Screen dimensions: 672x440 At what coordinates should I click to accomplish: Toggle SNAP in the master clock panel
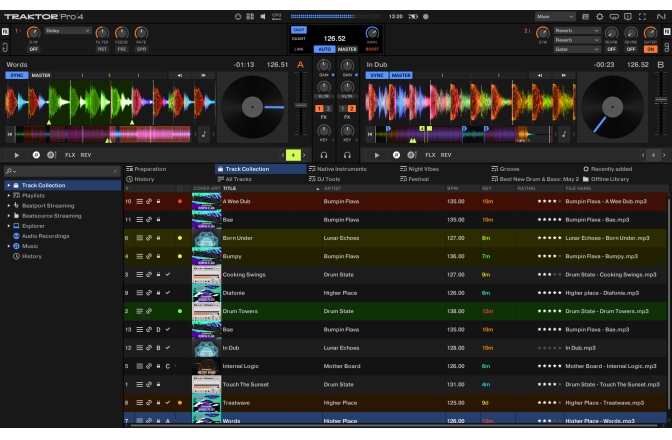tap(299, 30)
